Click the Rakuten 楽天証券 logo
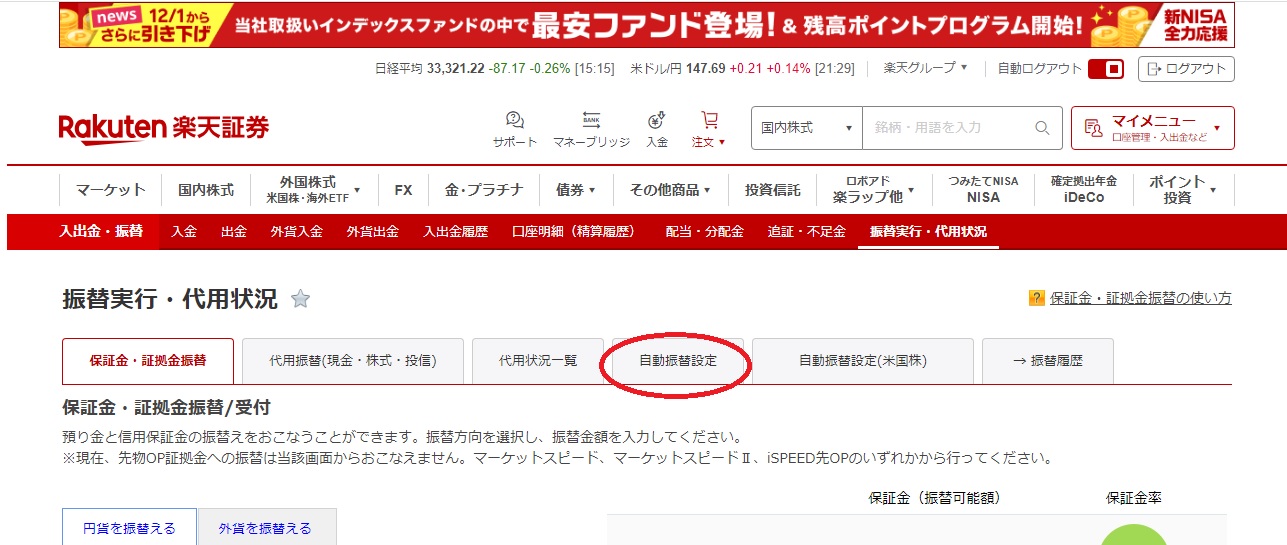 point(164,128)
